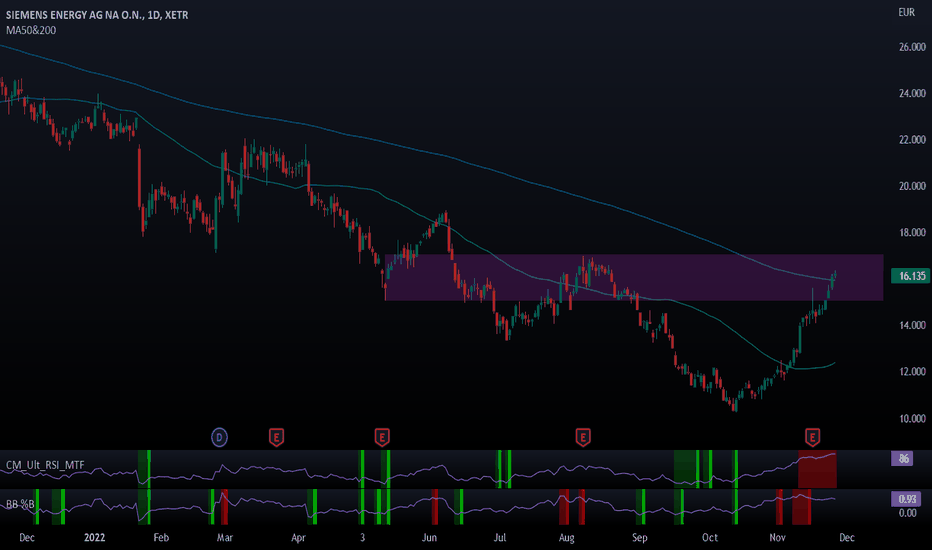Image resolution: width=932 pixels, height=550 pixels.
Task: Select the BB %B indicator label
Action: tap(20, 504)
